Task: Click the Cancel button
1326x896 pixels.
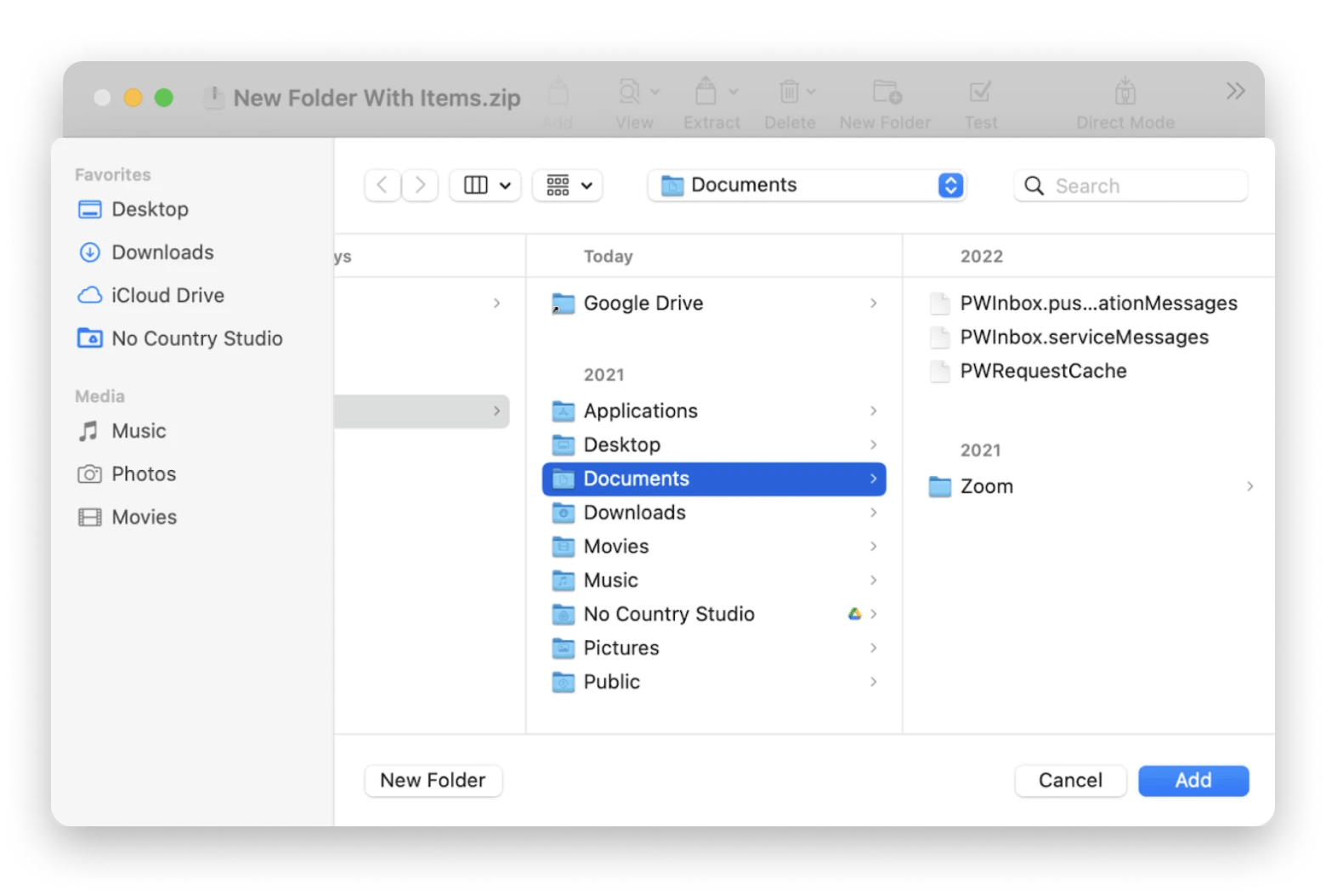Action: coord(1070,780)
